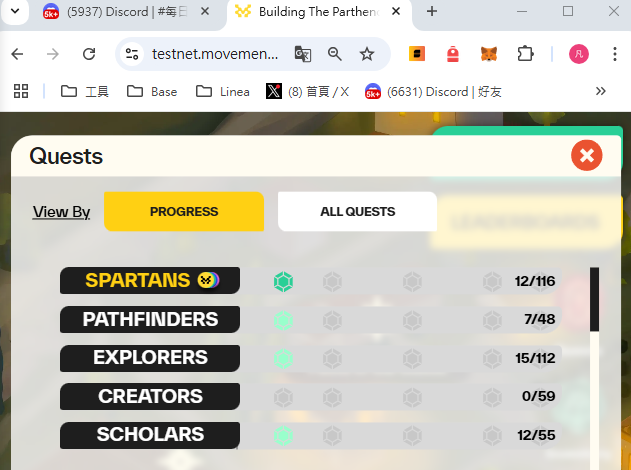Open the Discord 好友 bookmark
Viewport: 631px width, 470px height.
pyautogui.click(x=433, y=92)
